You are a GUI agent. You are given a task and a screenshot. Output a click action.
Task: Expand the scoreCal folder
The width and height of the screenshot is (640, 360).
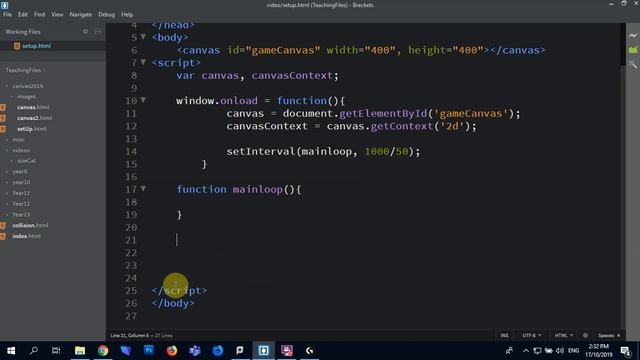tap(12, 161)
